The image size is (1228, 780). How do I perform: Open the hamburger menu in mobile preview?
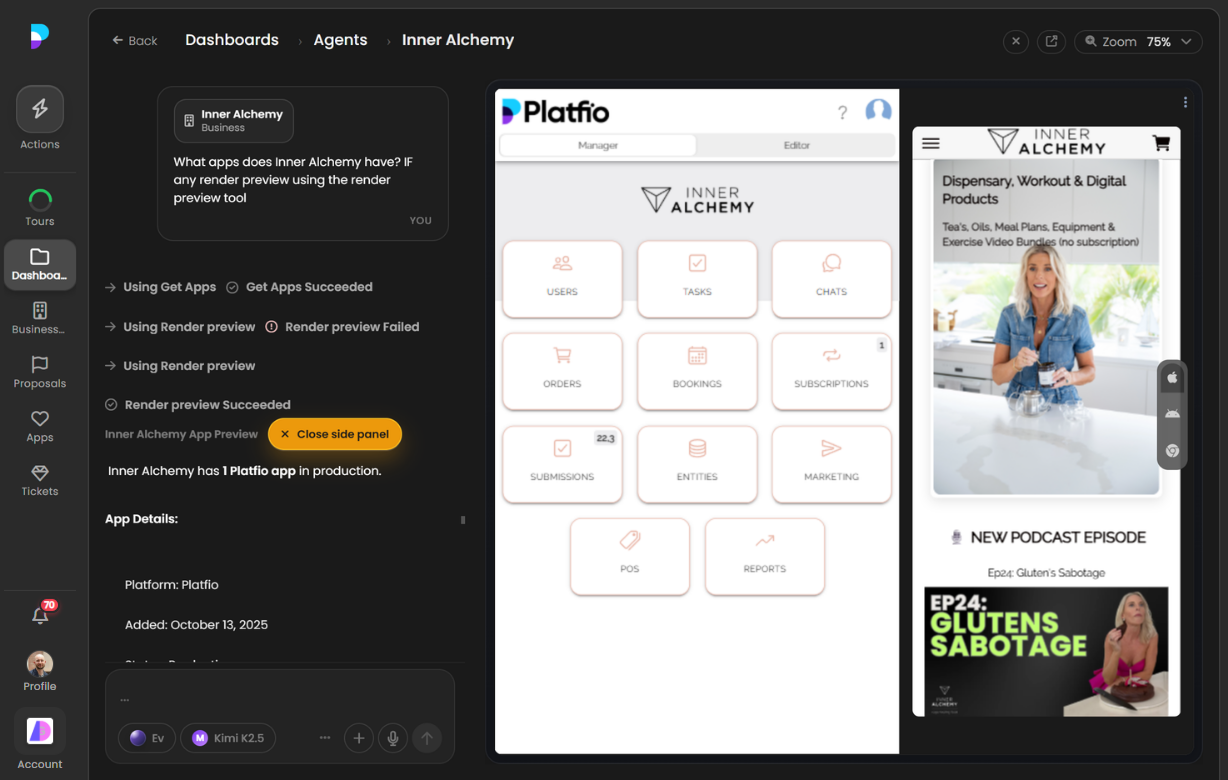(931, 143)
